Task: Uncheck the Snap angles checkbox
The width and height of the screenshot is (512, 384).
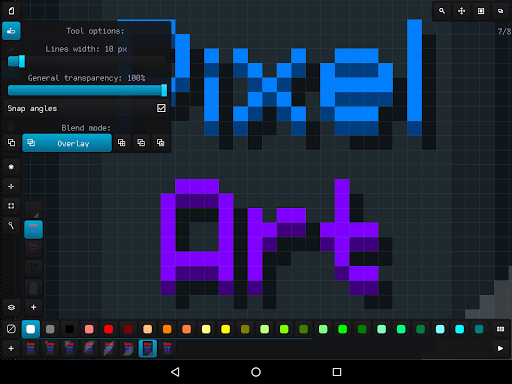Action: 161,108
